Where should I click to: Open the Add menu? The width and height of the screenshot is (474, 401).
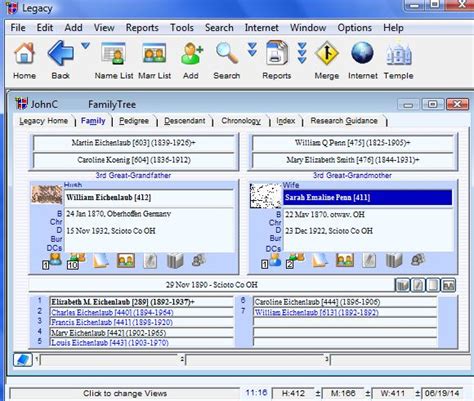pos(73,28)
